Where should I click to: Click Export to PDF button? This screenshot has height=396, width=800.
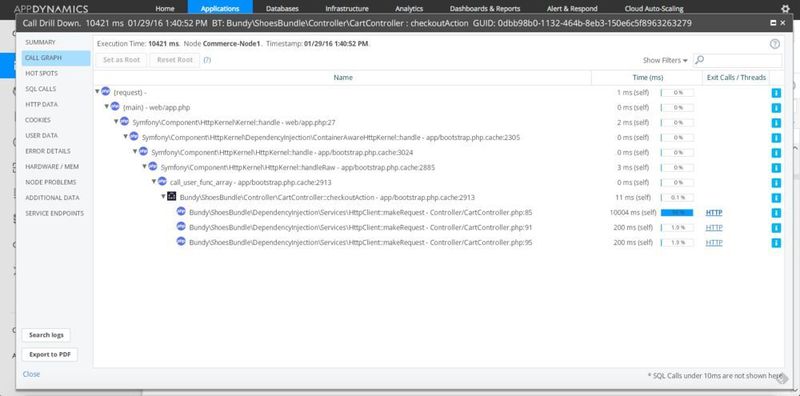coord(50,355)
